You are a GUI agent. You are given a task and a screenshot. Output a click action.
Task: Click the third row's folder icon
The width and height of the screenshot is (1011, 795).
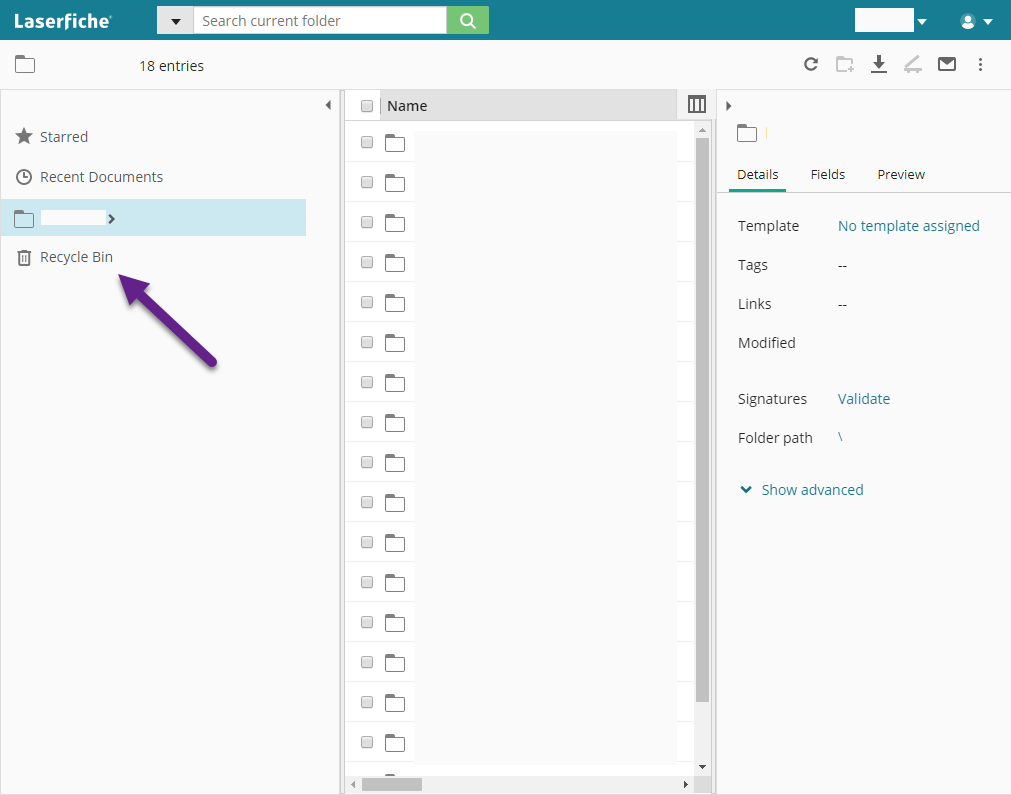point(395,223)
